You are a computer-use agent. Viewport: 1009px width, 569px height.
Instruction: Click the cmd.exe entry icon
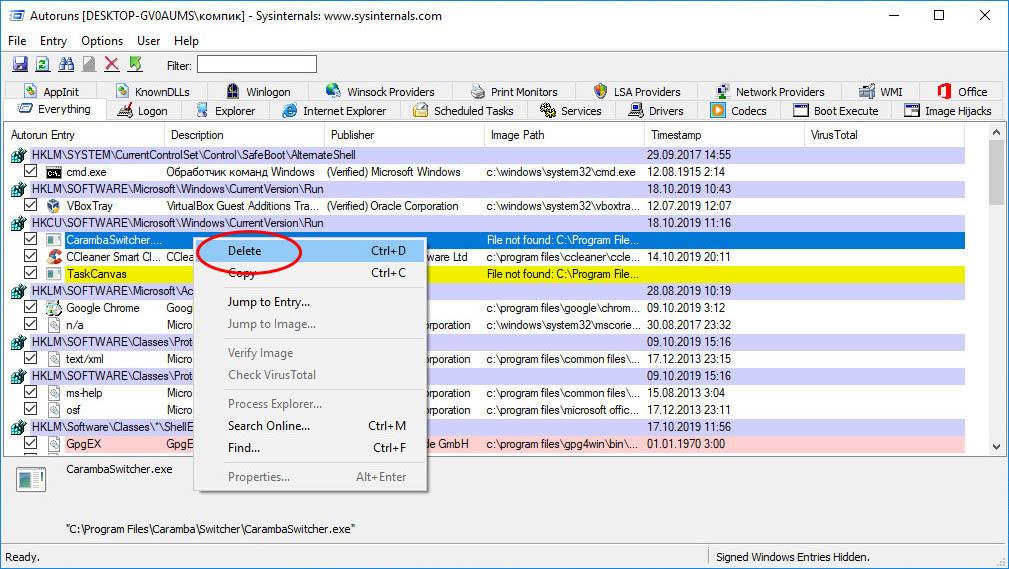pyautogui.click(x=54, y=173)
